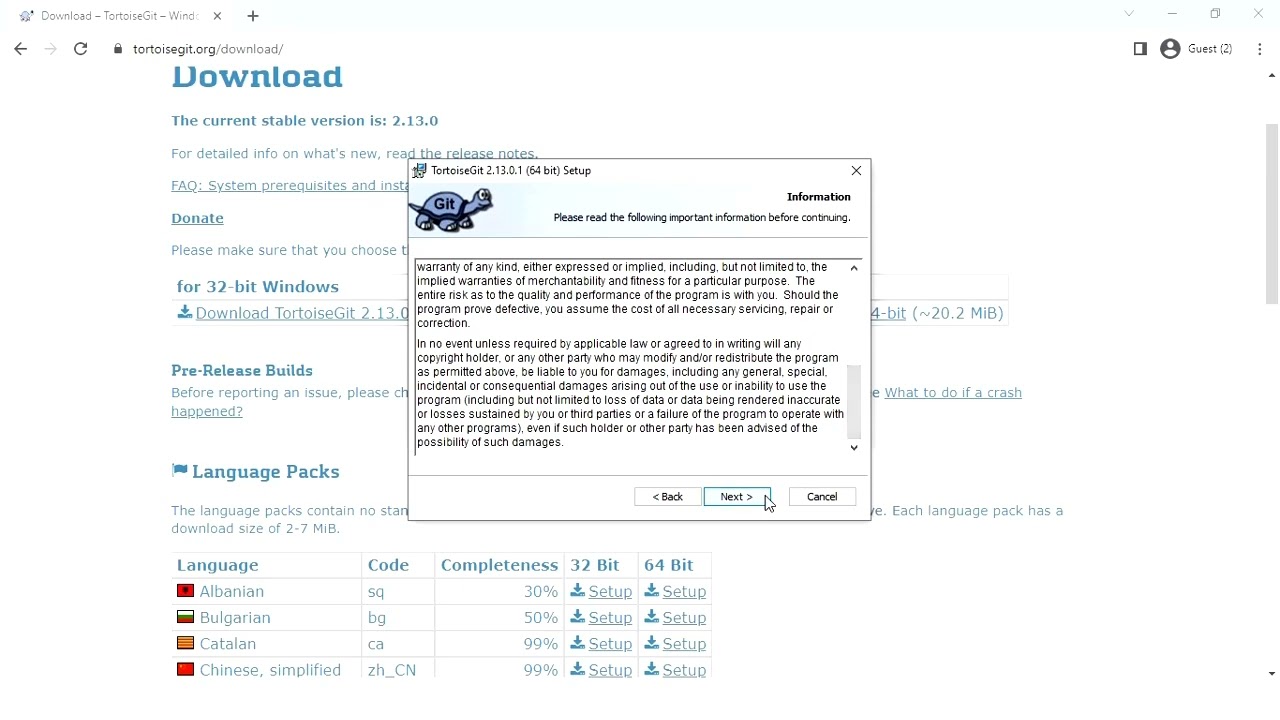1280x720 pixels.
Task: Click the browser page scrollbar thumb
Action: 1271,214
